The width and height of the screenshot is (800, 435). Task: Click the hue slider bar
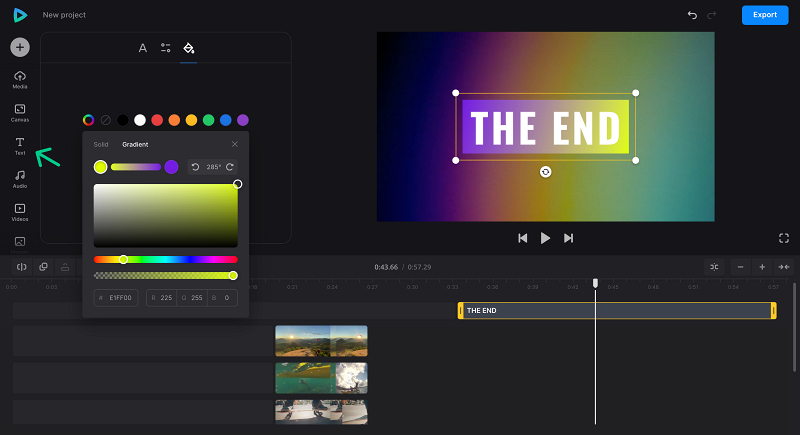click(166, 260)
